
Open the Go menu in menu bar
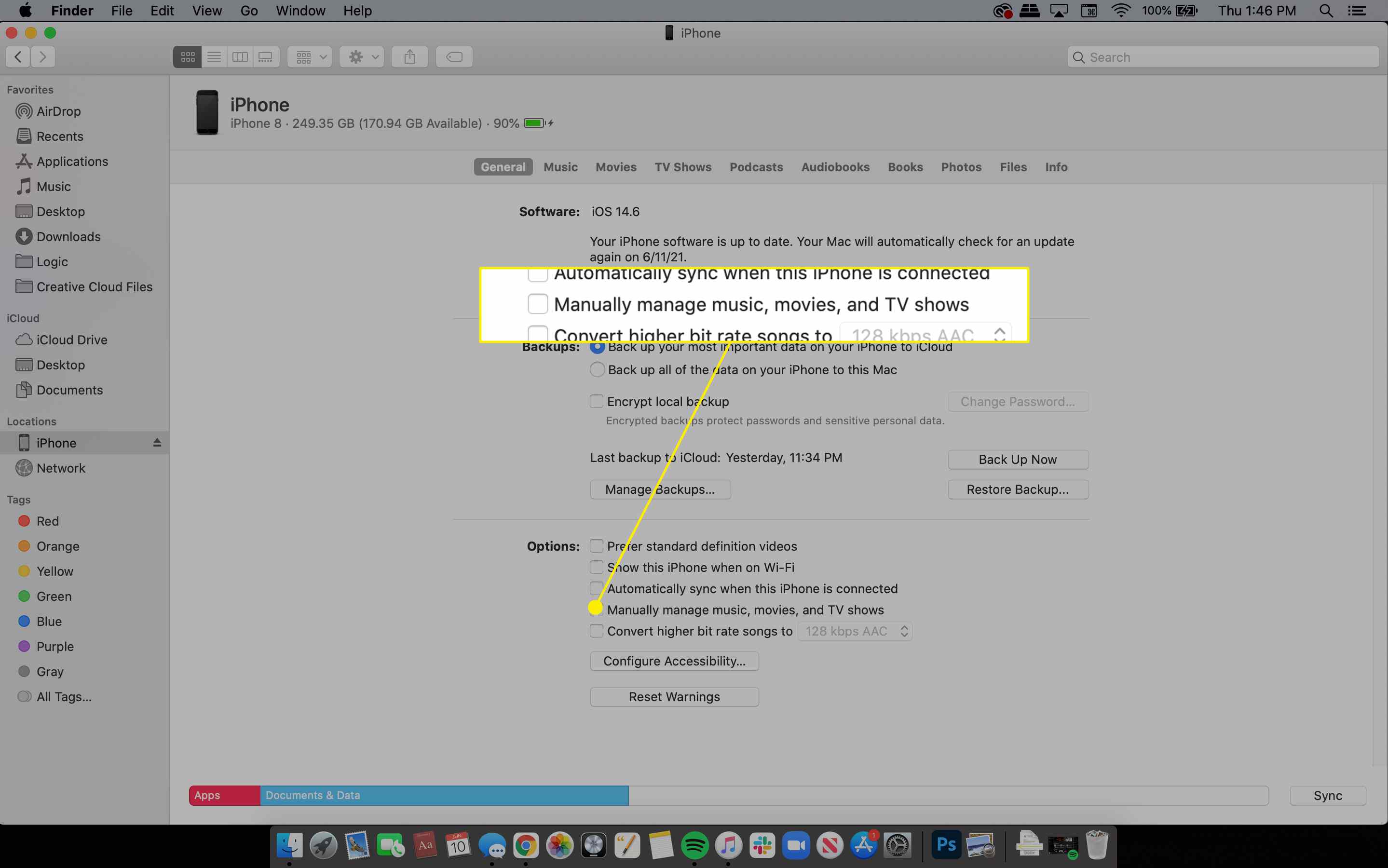coord(248,11)
